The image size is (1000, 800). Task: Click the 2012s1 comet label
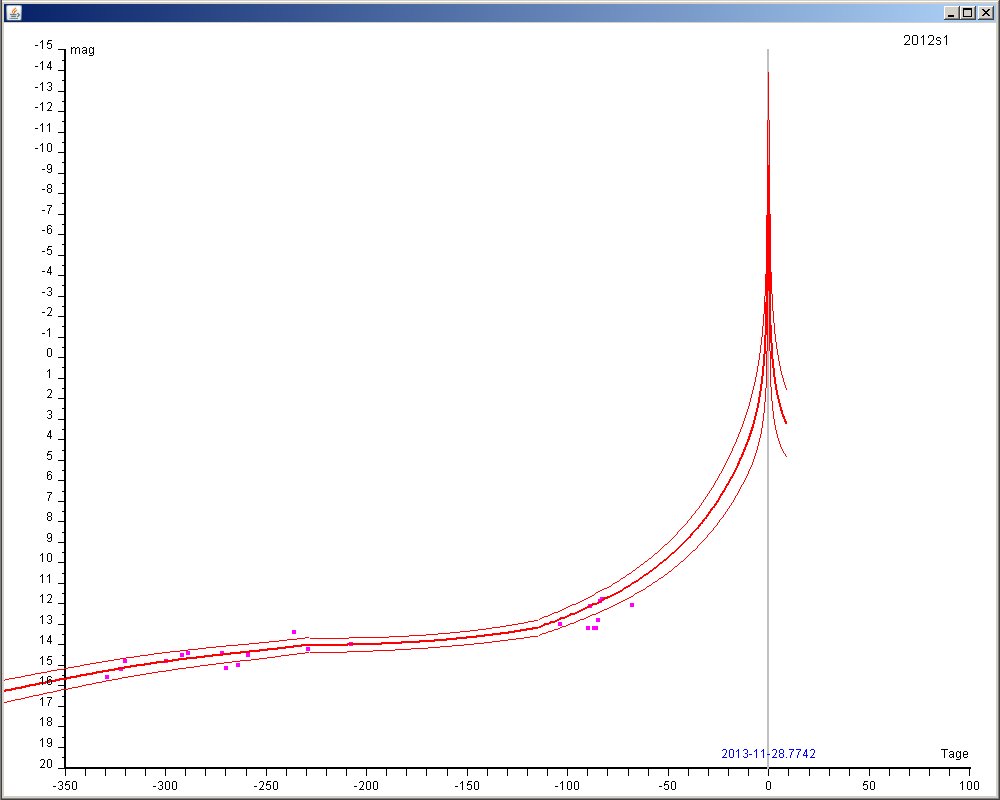click(926, 40)
